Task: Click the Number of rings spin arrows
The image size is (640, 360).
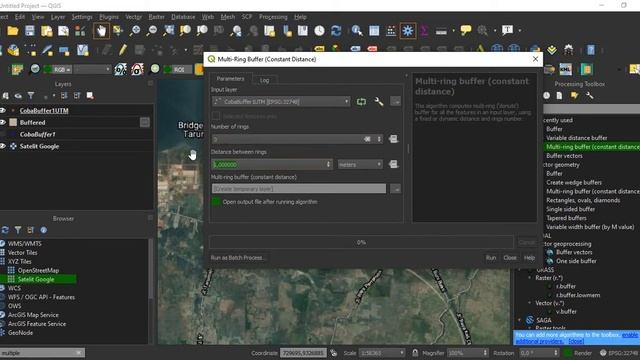Action: (x=379, y=139)
